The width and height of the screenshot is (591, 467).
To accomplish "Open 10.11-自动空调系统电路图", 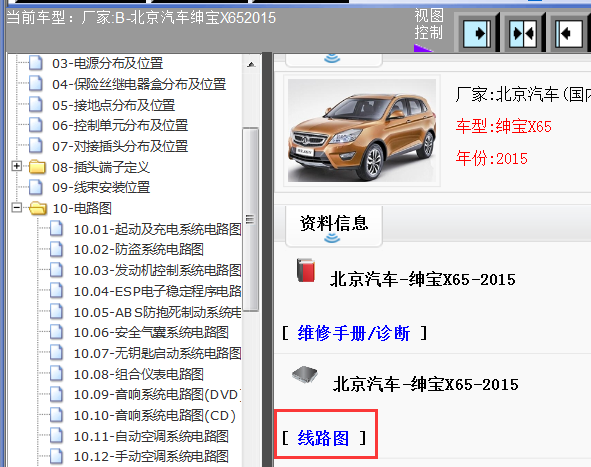I will (151, 436).
